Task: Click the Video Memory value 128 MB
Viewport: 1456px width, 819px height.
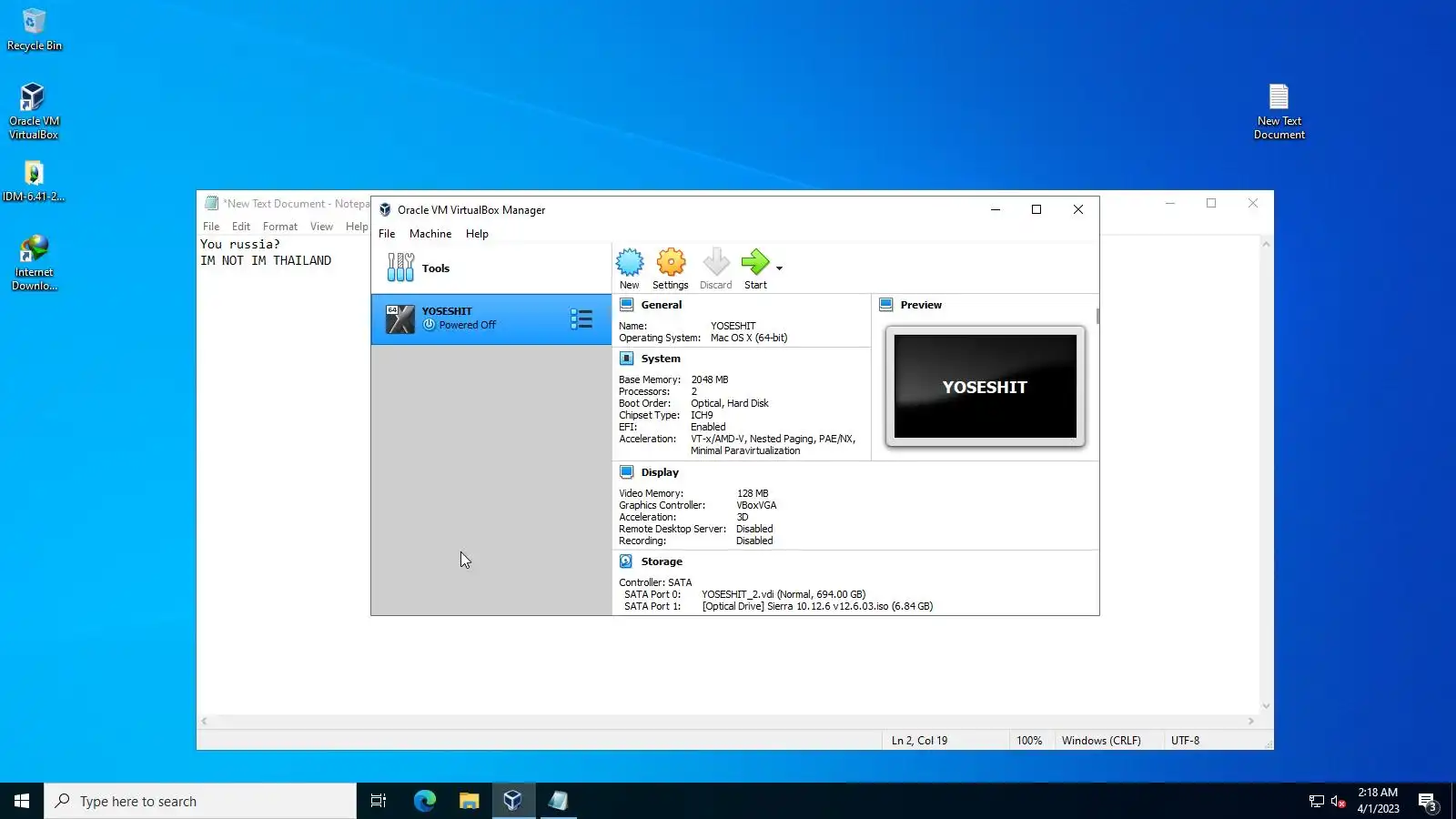Action: (x=753, y=493)
